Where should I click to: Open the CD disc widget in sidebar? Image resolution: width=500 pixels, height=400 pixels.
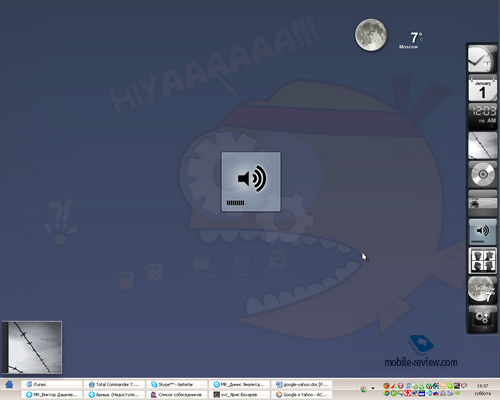point(482,174)
